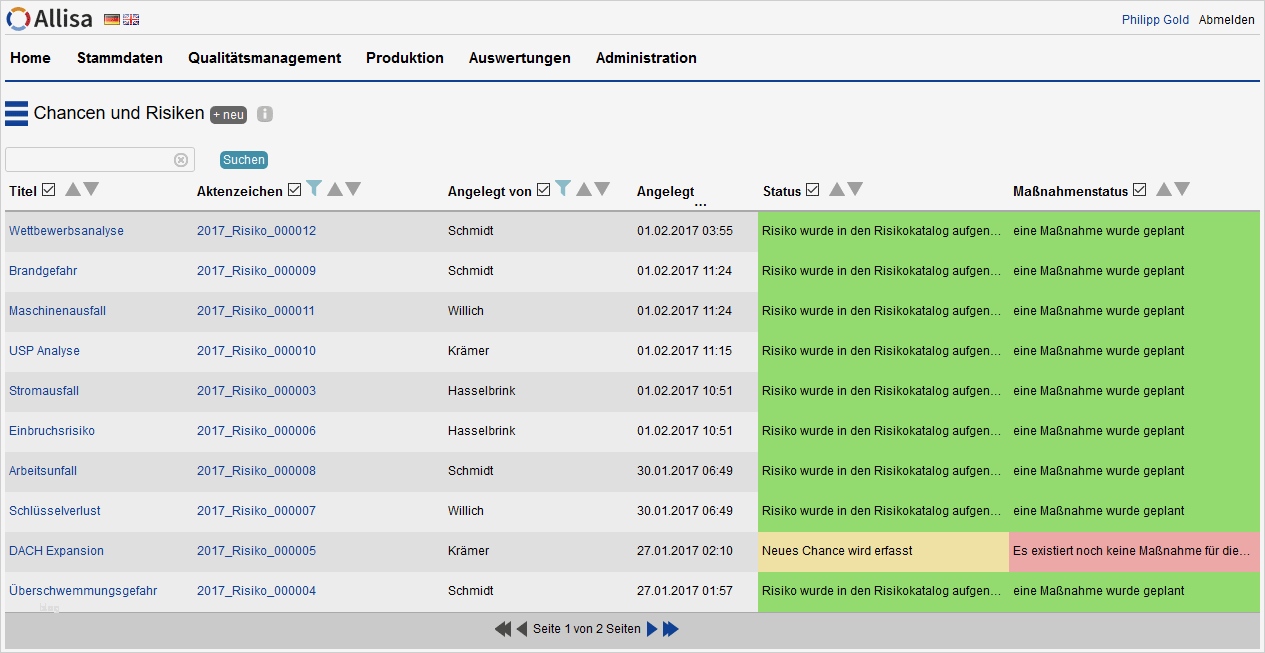Switch language via the British flag icon

tap(131, 20)
